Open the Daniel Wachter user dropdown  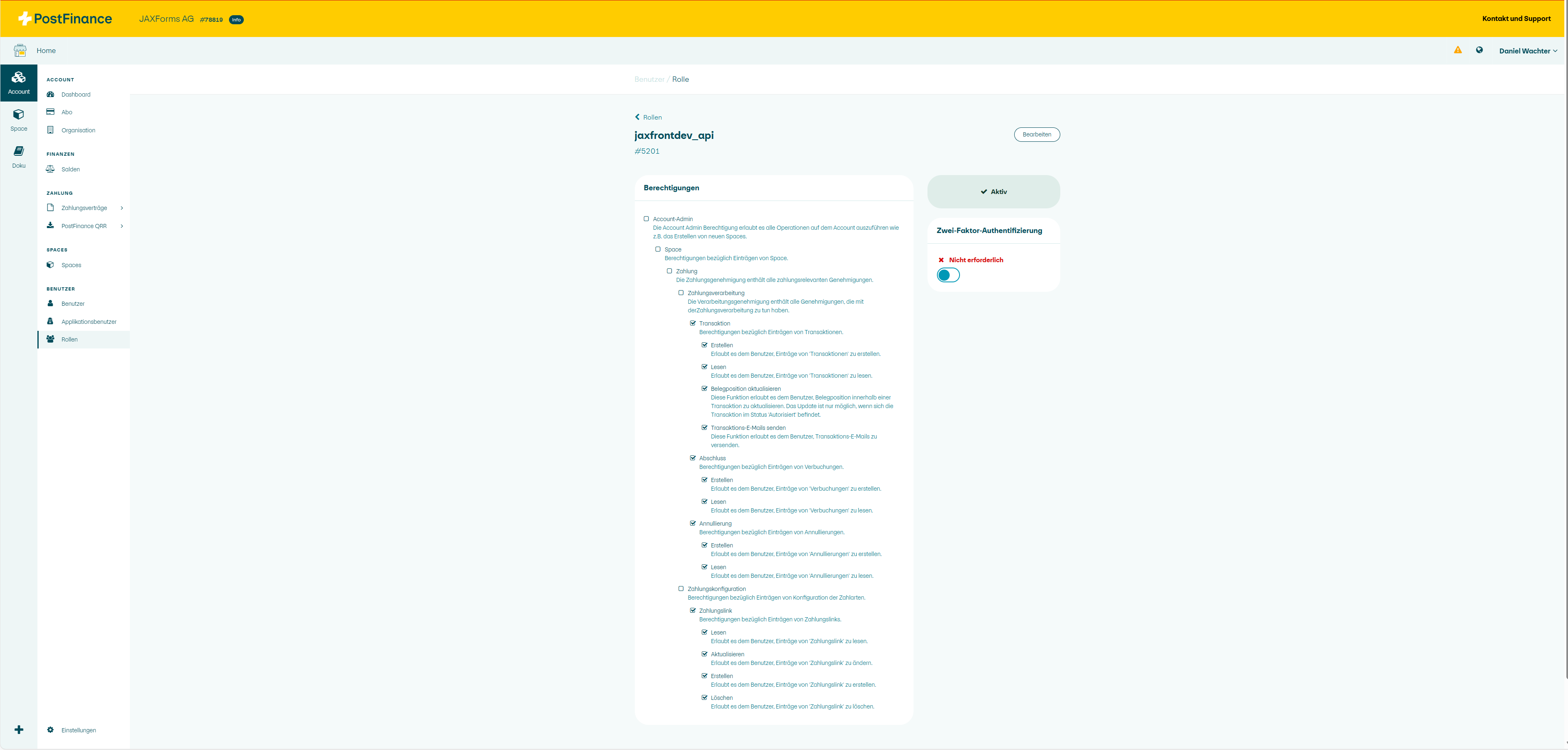(x=1527, y=51)
